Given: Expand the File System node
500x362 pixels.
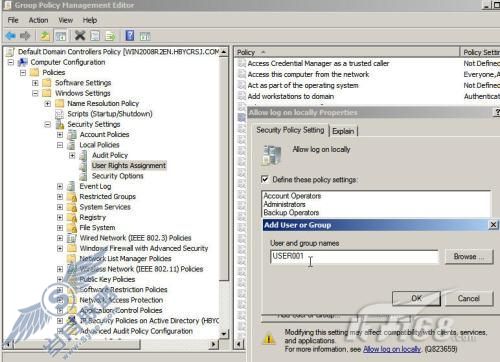Looking at the screenshot, I should pyautogui.click(x=60, y=228).
